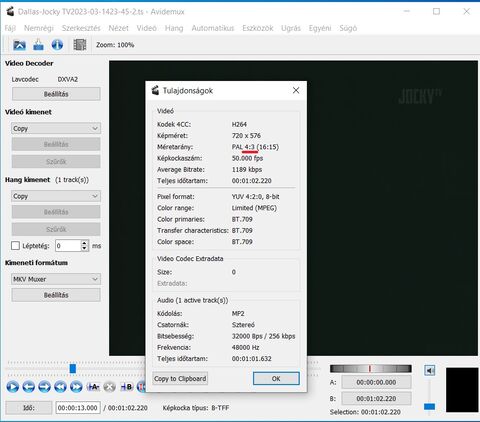The height and width of the screenshot is (422, 480).
Task: Click the volume slider handle
Action: click(429, 407)
